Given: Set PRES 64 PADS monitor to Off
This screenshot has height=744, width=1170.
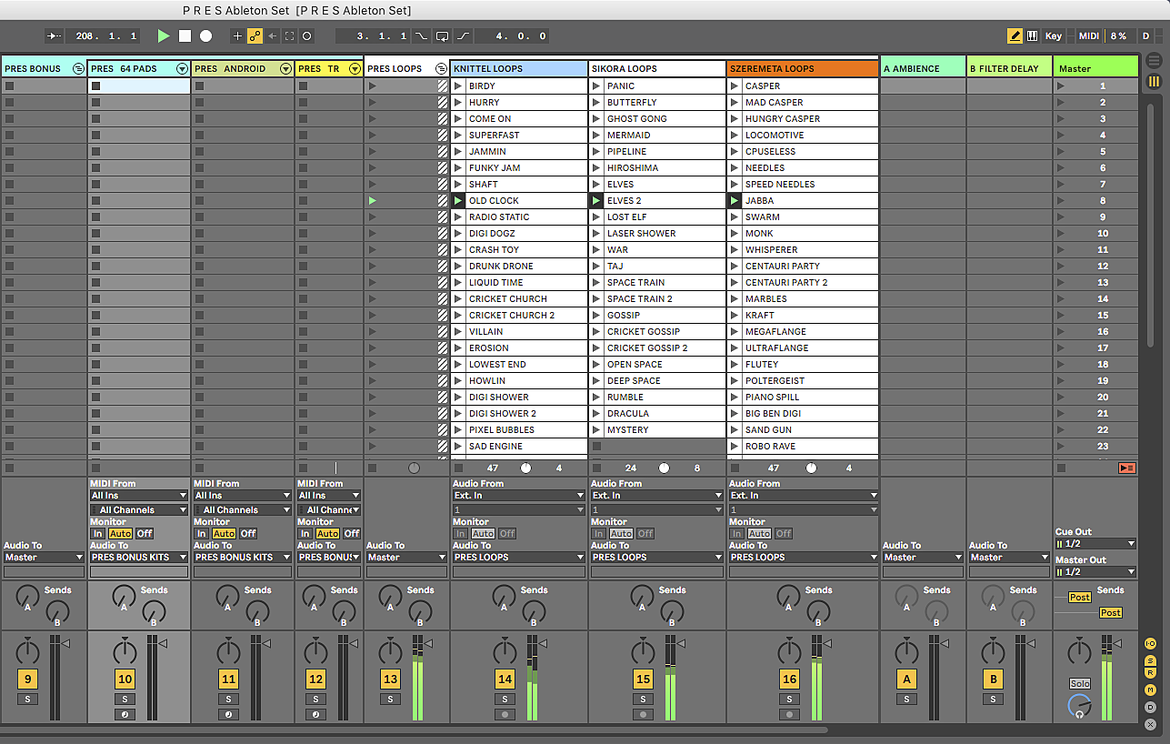Looking at the screenshot, I should click(x=145, y=534).
